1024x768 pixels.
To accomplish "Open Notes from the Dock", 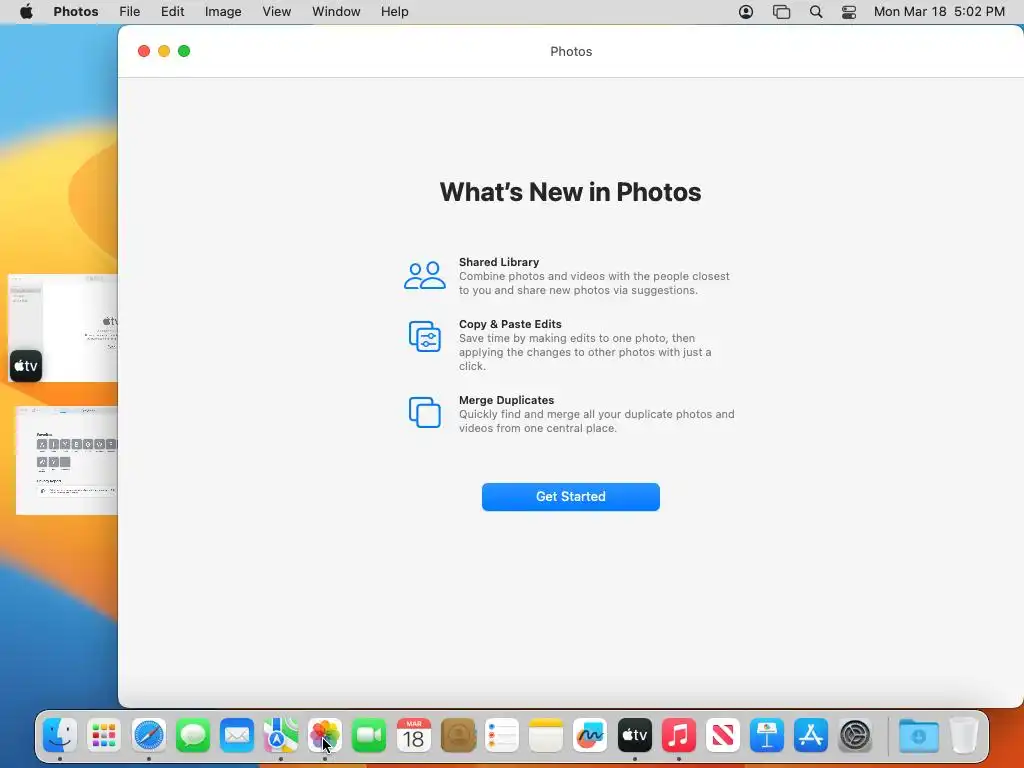I will pyautogui.click(x=546, y=736).
